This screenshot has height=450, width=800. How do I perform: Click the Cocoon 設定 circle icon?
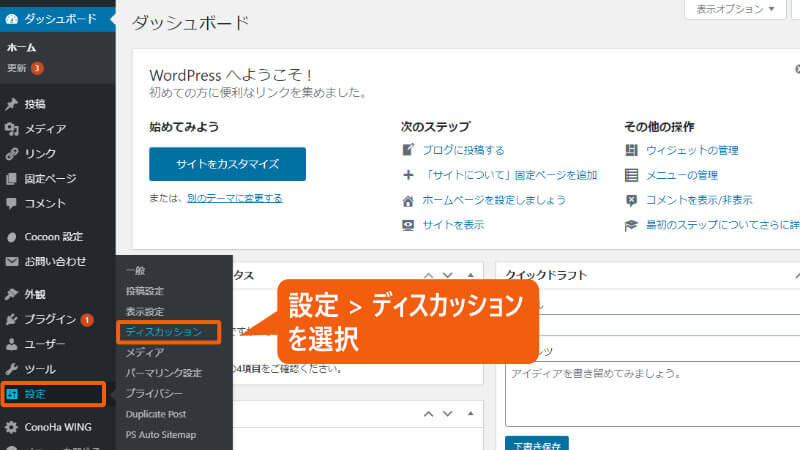[12, 237]
